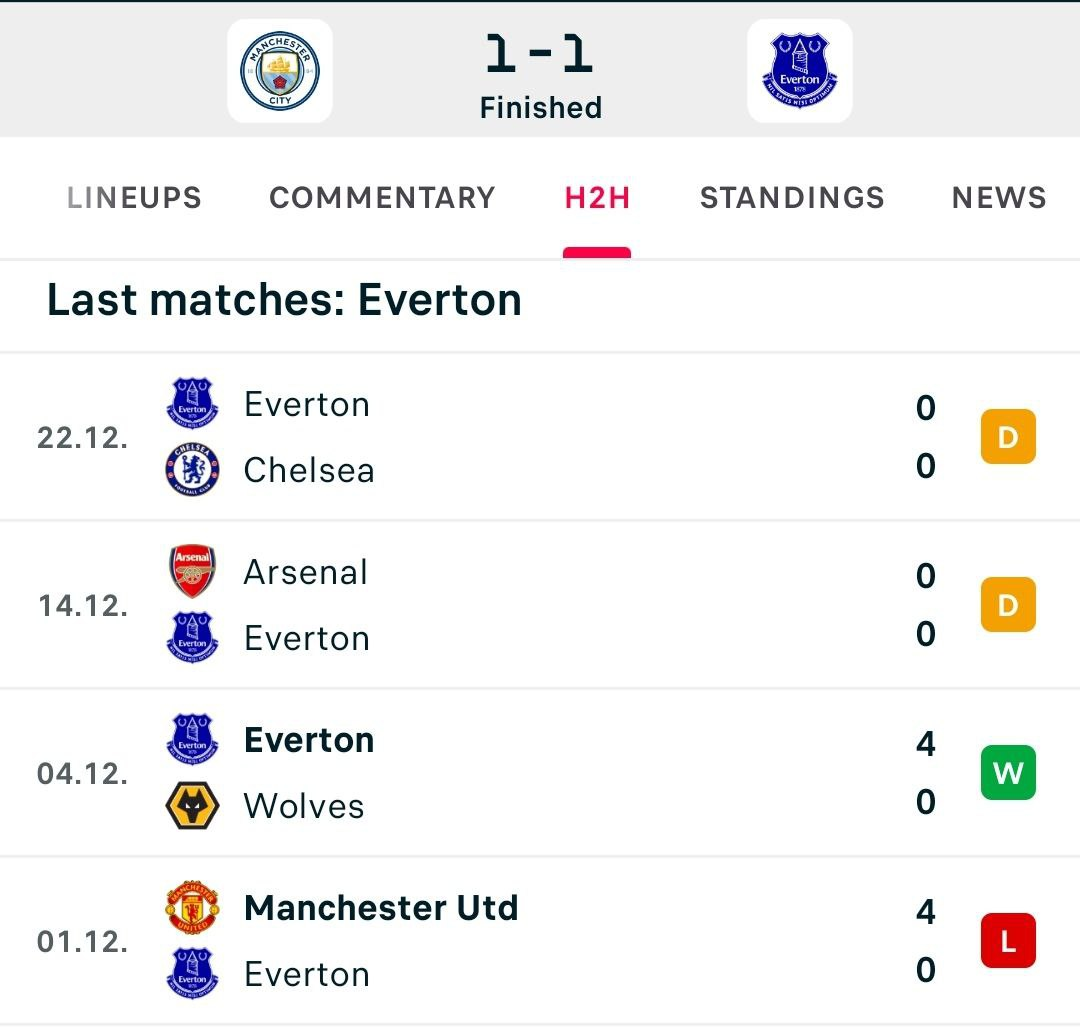Tap the red L result badge
The width and height of the screenshot is (1080, 1029).
[1007, 942]
